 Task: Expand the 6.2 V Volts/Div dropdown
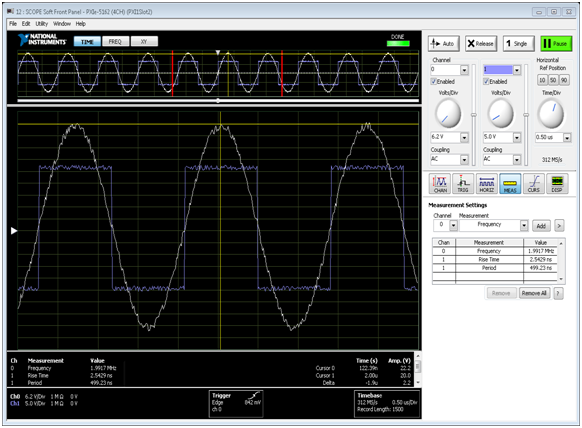(464, 137)
